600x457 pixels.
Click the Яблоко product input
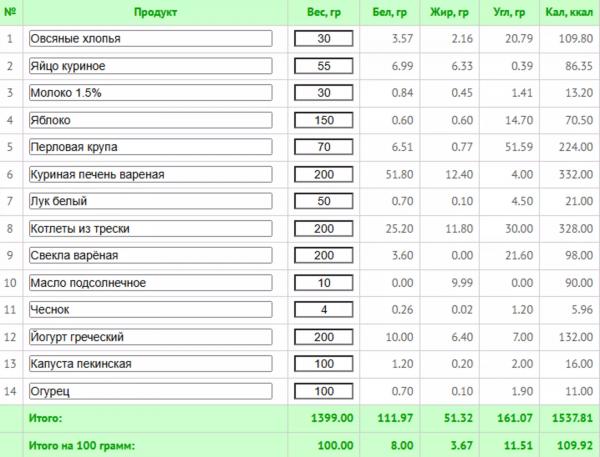pyautogui.click(x=150, y=120)
